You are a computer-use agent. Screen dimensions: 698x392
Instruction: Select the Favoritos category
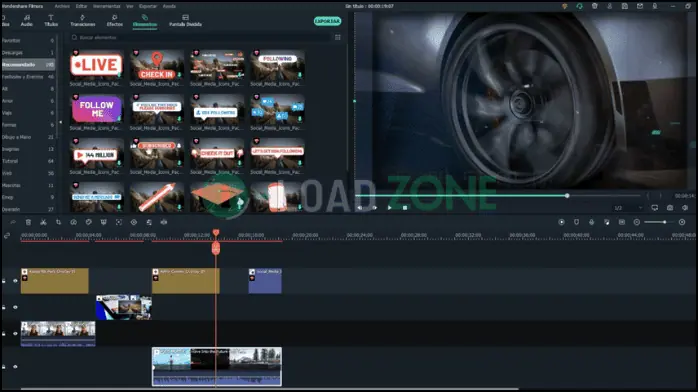[28, 40]
